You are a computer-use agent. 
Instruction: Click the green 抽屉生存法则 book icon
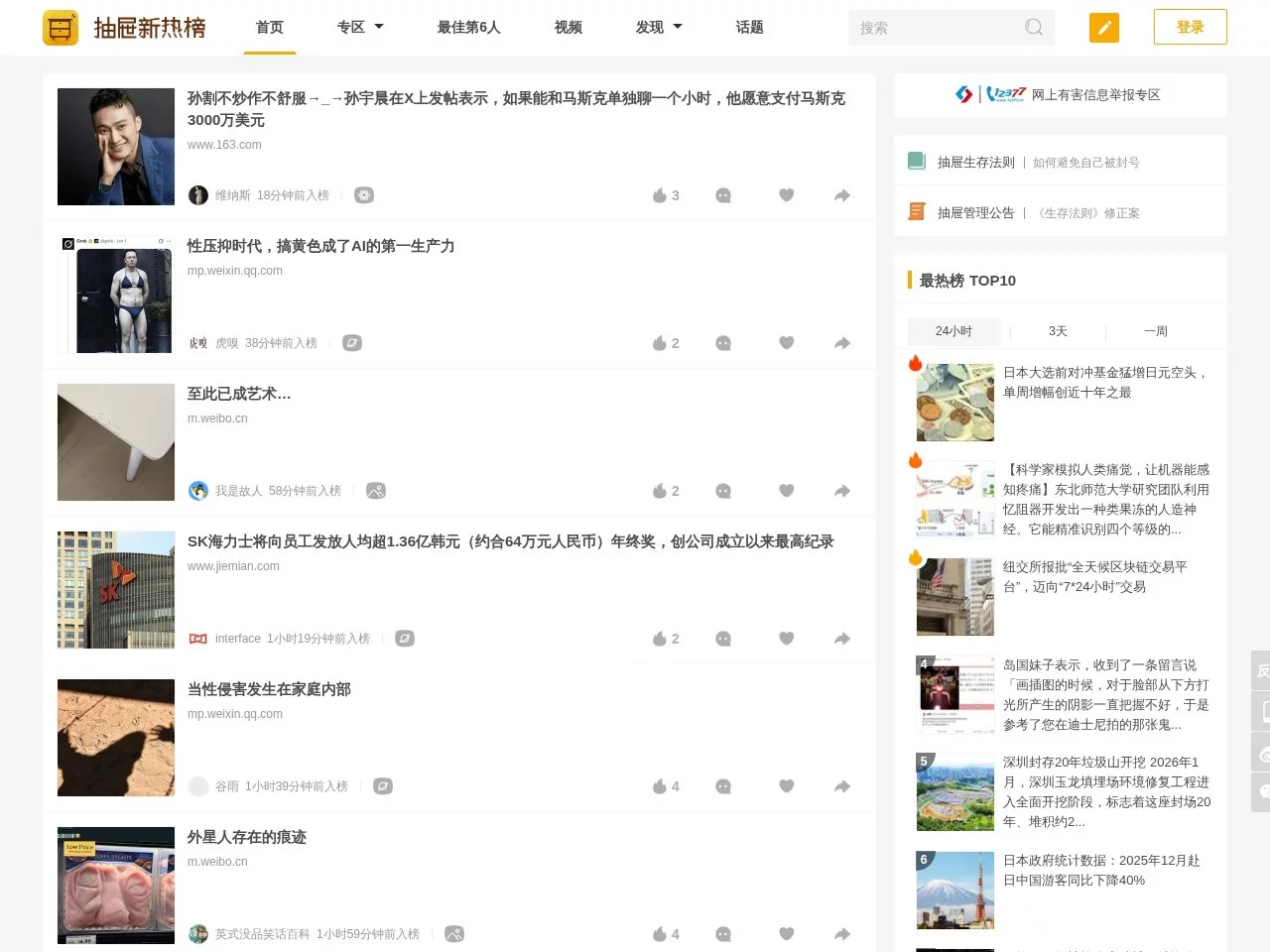(917, 160)
